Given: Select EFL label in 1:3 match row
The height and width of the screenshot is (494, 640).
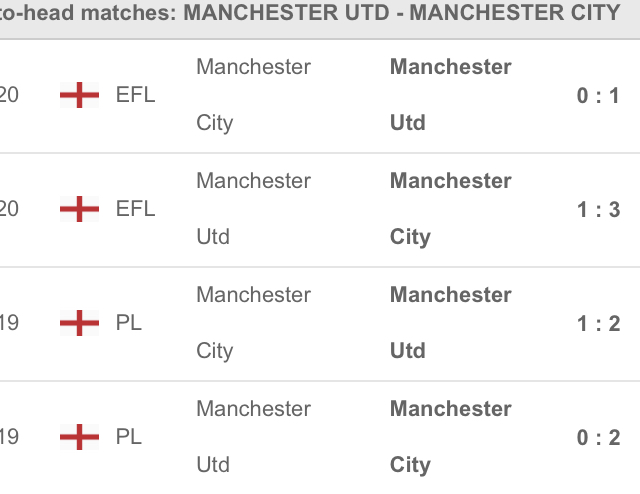Looking at the screenshot, I should click(x=136, y=209).
